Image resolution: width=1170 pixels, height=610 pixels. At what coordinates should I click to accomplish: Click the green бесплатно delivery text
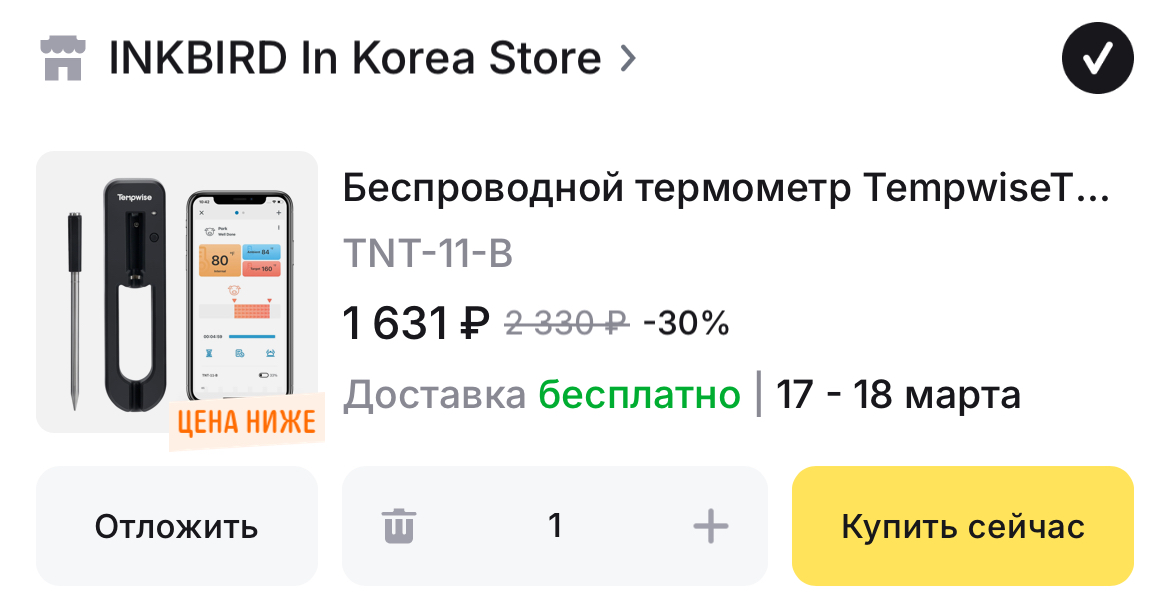click(x=640, y=395)
